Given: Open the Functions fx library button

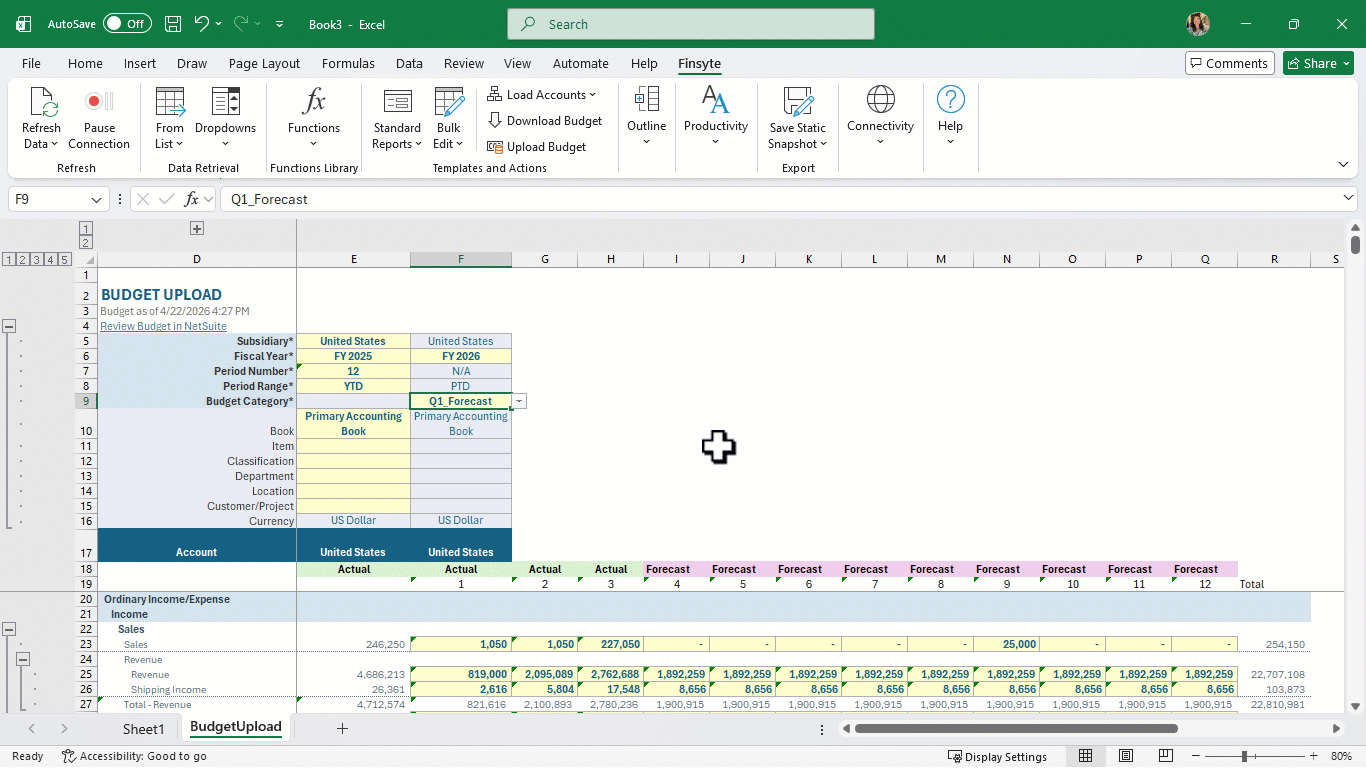Looking at the screenshot, I should [x=314, y=118].
